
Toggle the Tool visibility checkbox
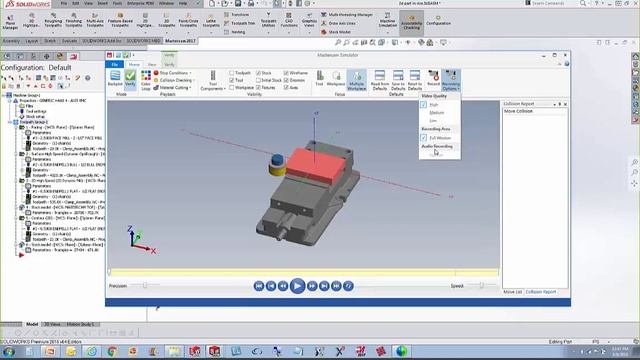point(231,80)
